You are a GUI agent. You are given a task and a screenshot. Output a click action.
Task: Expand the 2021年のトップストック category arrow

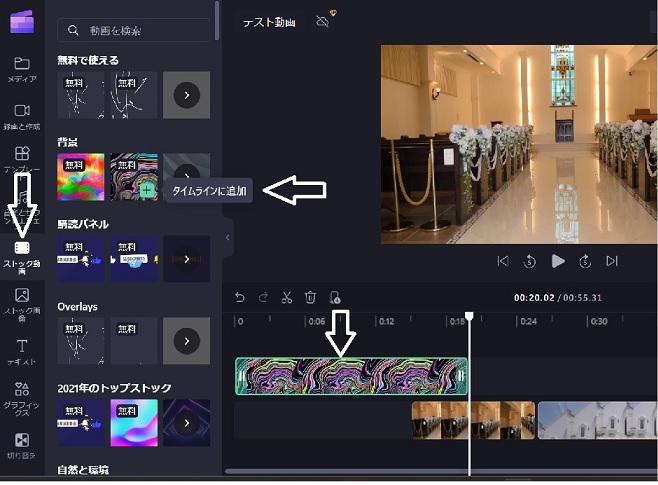click(187, 423)
